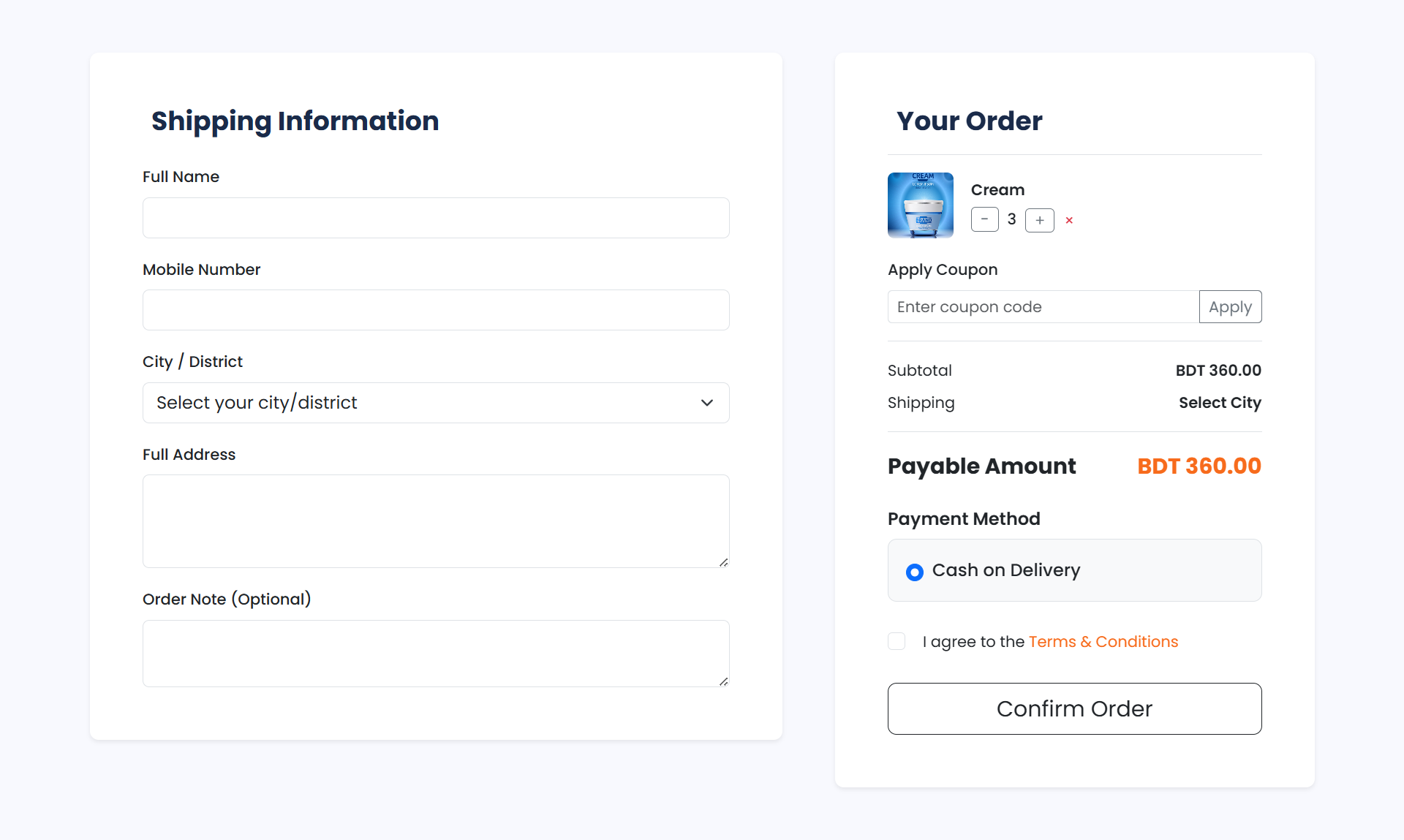Click the plus icon to increase Cream quantity
The width and height of the screenshot is (1404, 840).
[x=1039, y=219]
